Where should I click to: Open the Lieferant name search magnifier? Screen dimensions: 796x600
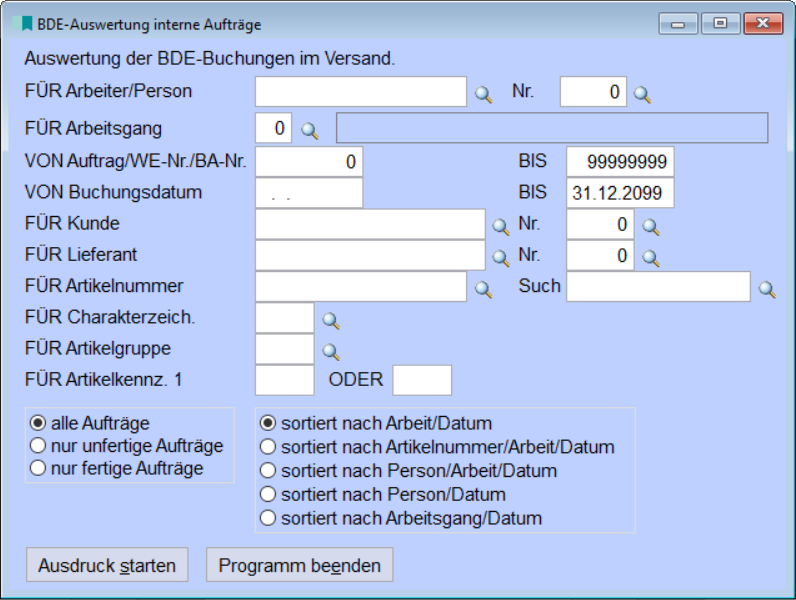click(x=501, y=257)
